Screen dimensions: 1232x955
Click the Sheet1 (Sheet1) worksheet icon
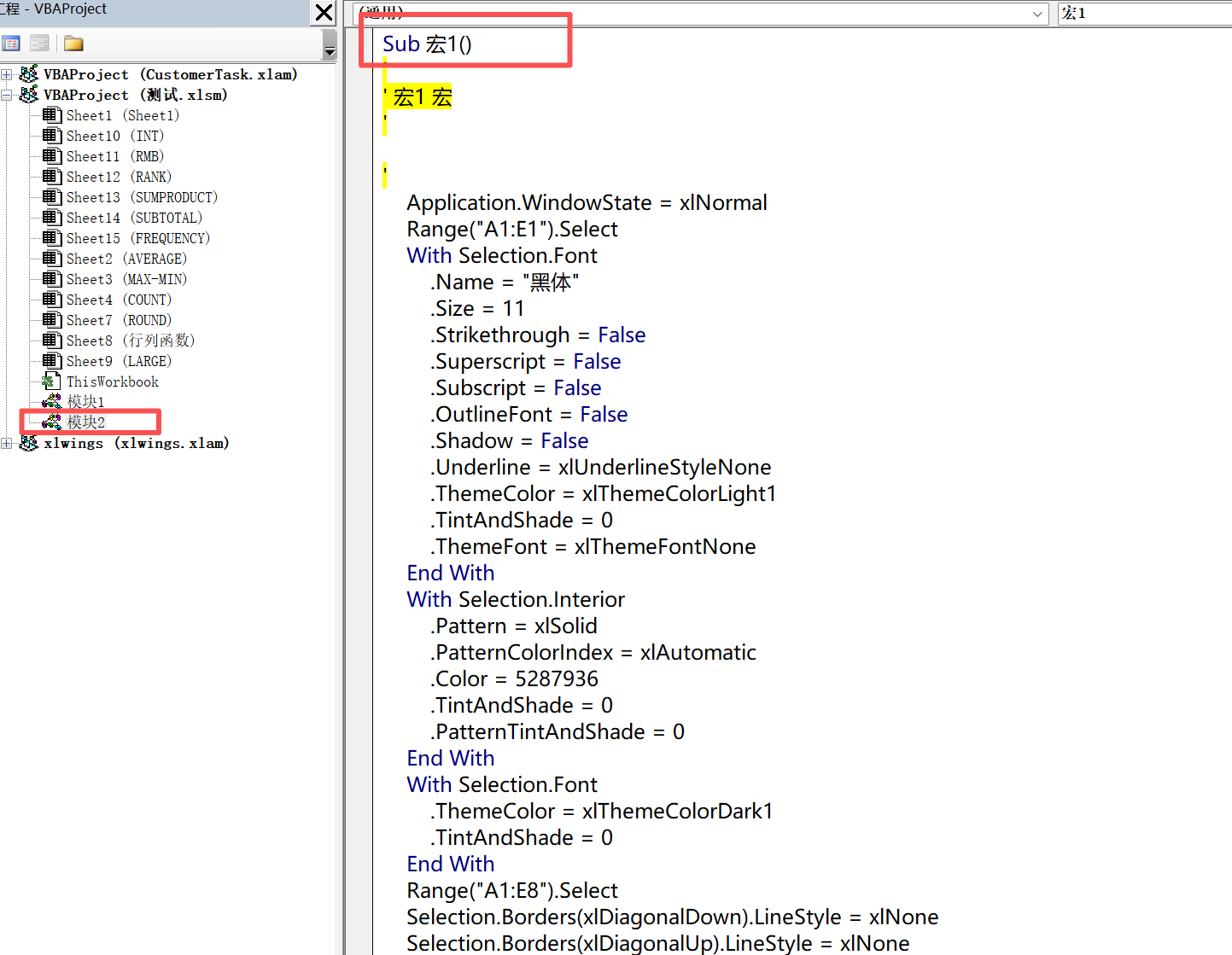pos(52,115)
